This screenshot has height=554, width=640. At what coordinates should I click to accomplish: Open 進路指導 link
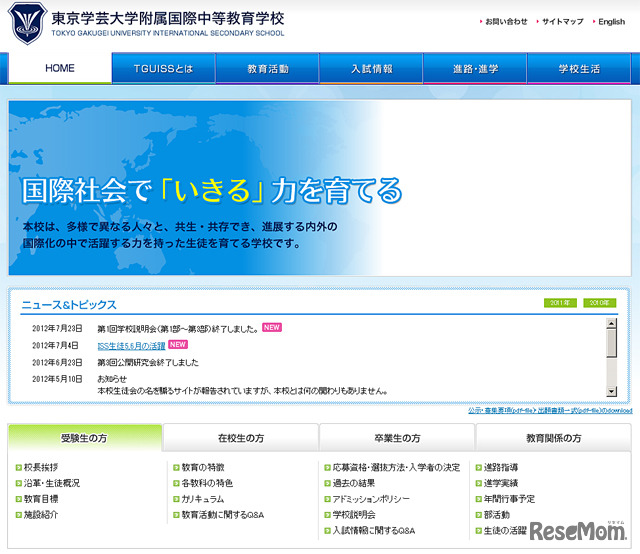[x=501, y=467]
